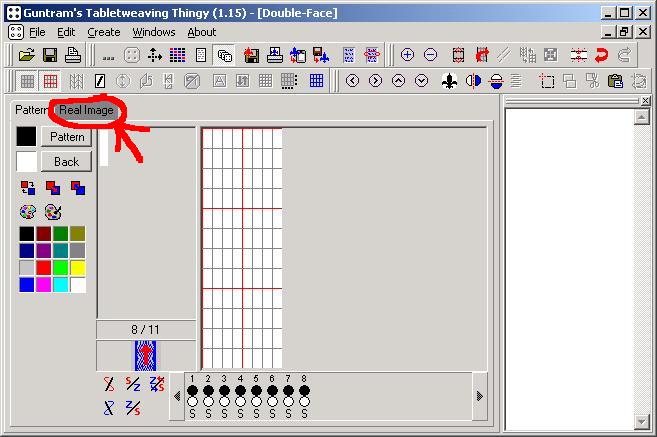Click the blue grid icon in second toolbar
Image resolution: width=657 pixels, height=437 pixels.
click(316, 80)
